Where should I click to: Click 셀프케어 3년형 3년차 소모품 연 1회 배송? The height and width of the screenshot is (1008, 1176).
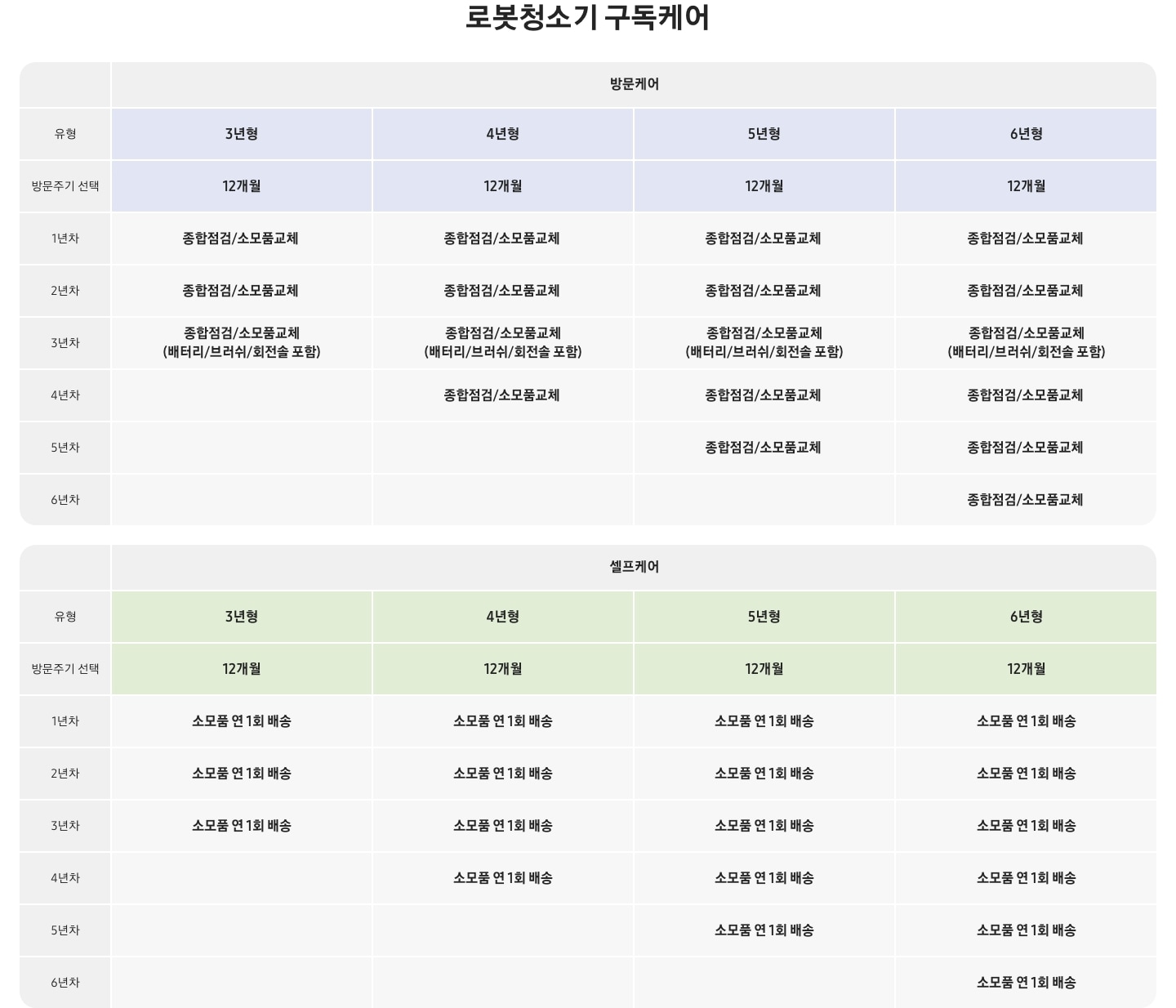coord(242,826)
